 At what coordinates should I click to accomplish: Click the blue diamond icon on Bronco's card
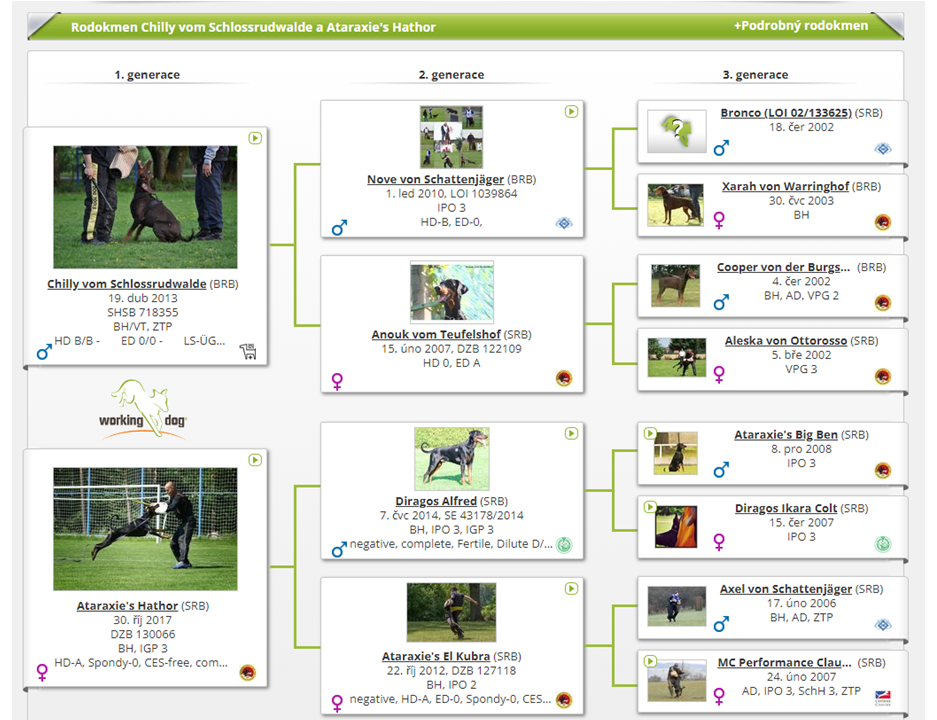[882, 148]
